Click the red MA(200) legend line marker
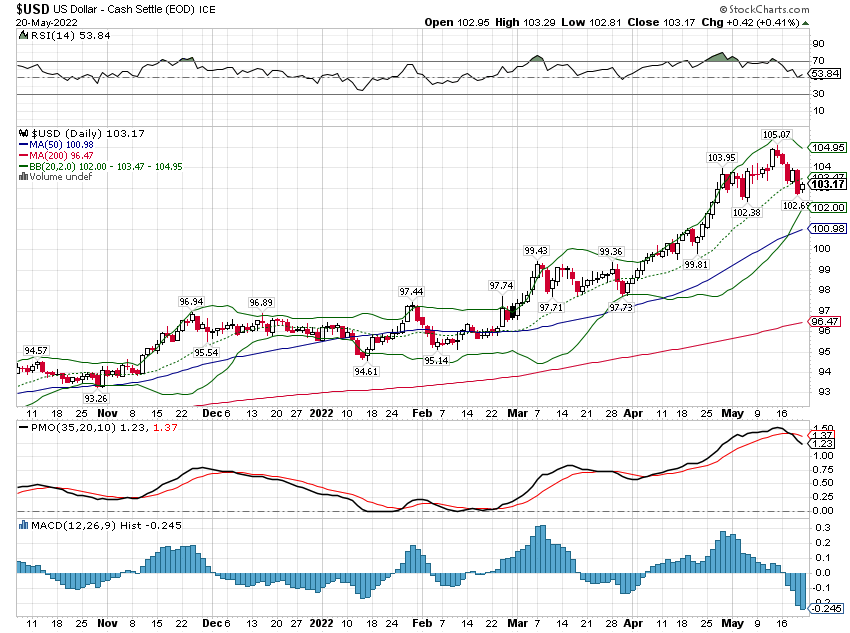Screen dimensions: 850x633 pos(25,153)
